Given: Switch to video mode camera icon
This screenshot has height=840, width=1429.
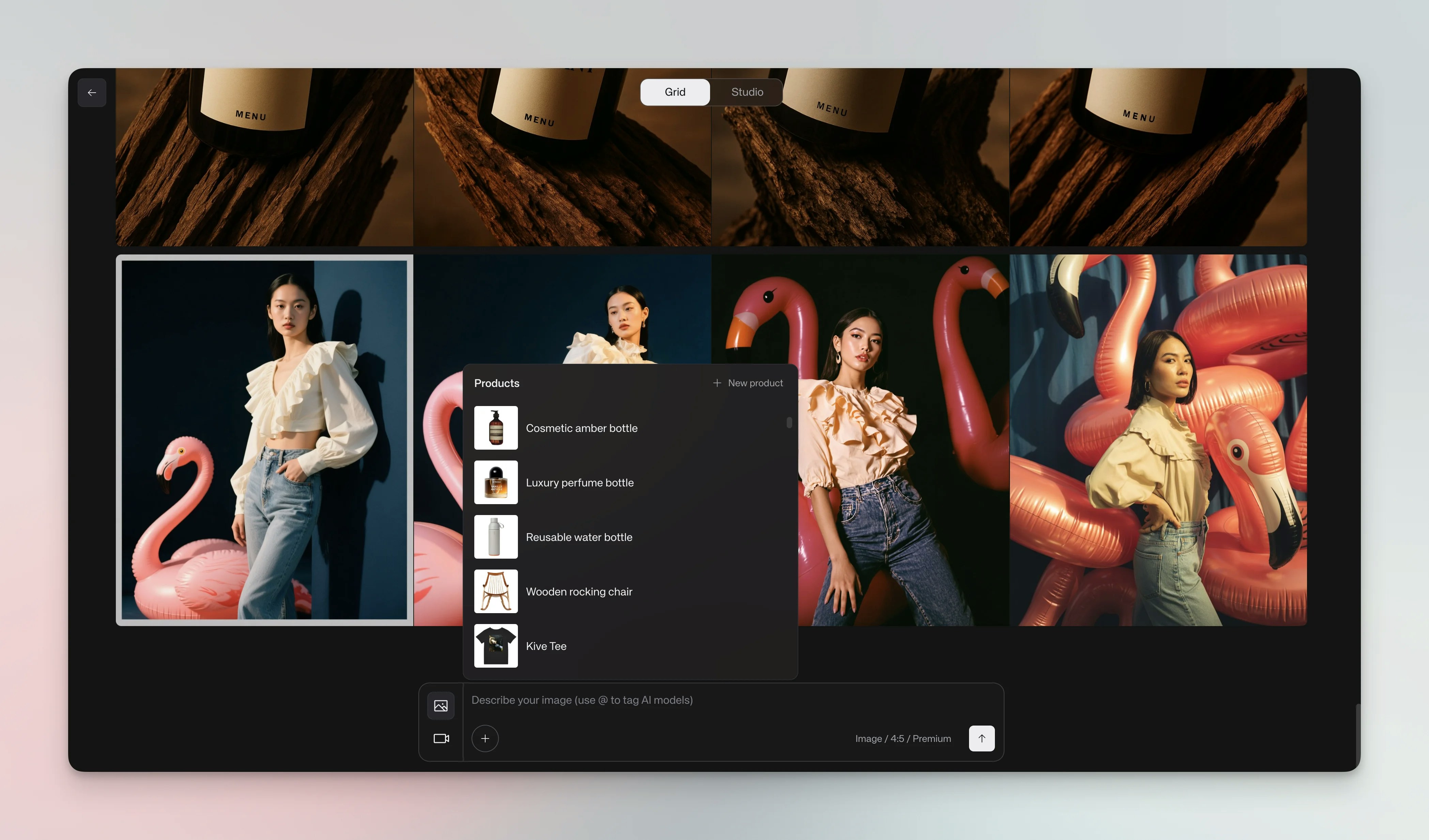Looking at the screenshot, I should (x=441, y=738).
